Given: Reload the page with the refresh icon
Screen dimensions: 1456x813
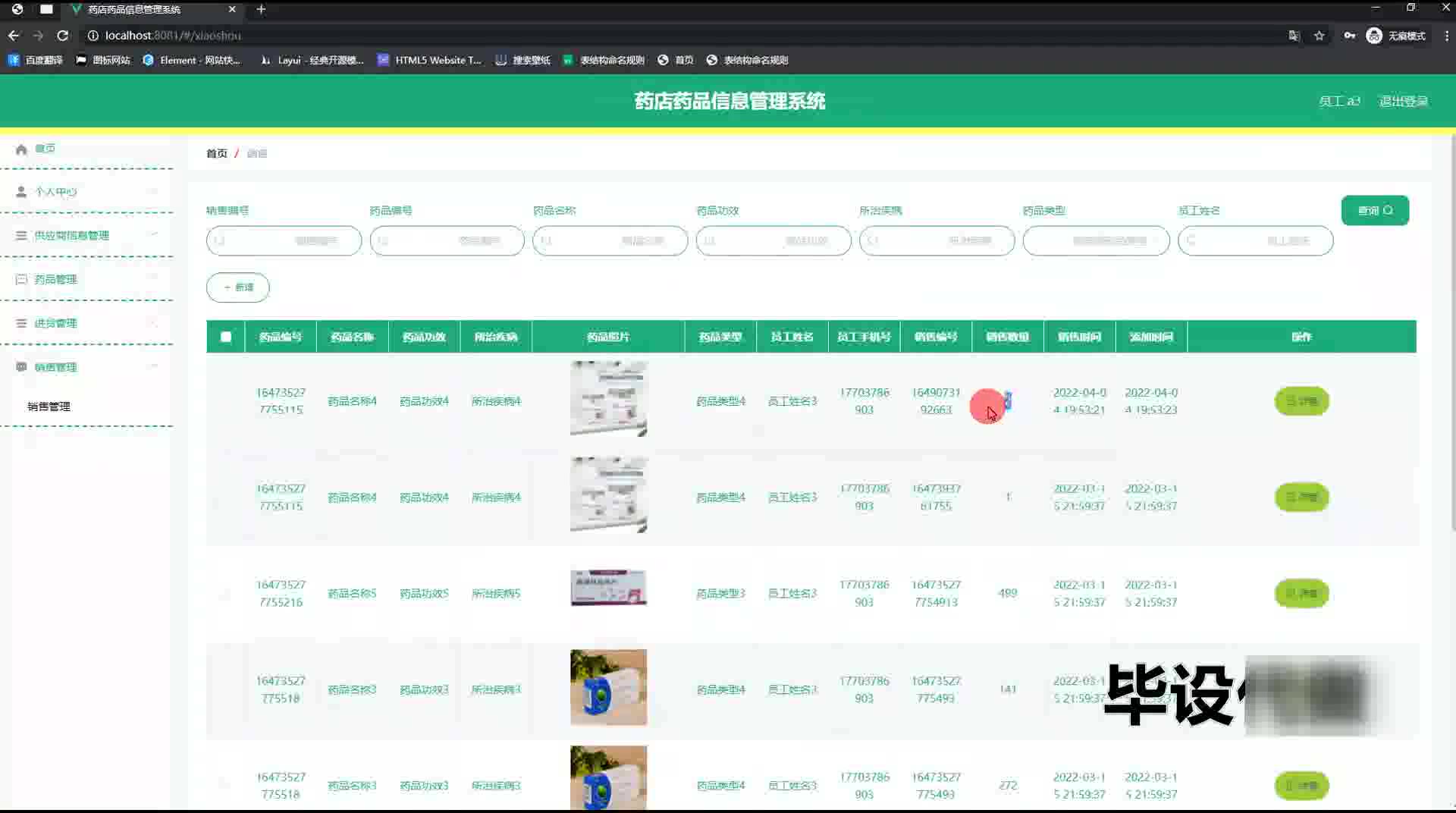Looking at the screenshot, I should click(63, 36).
